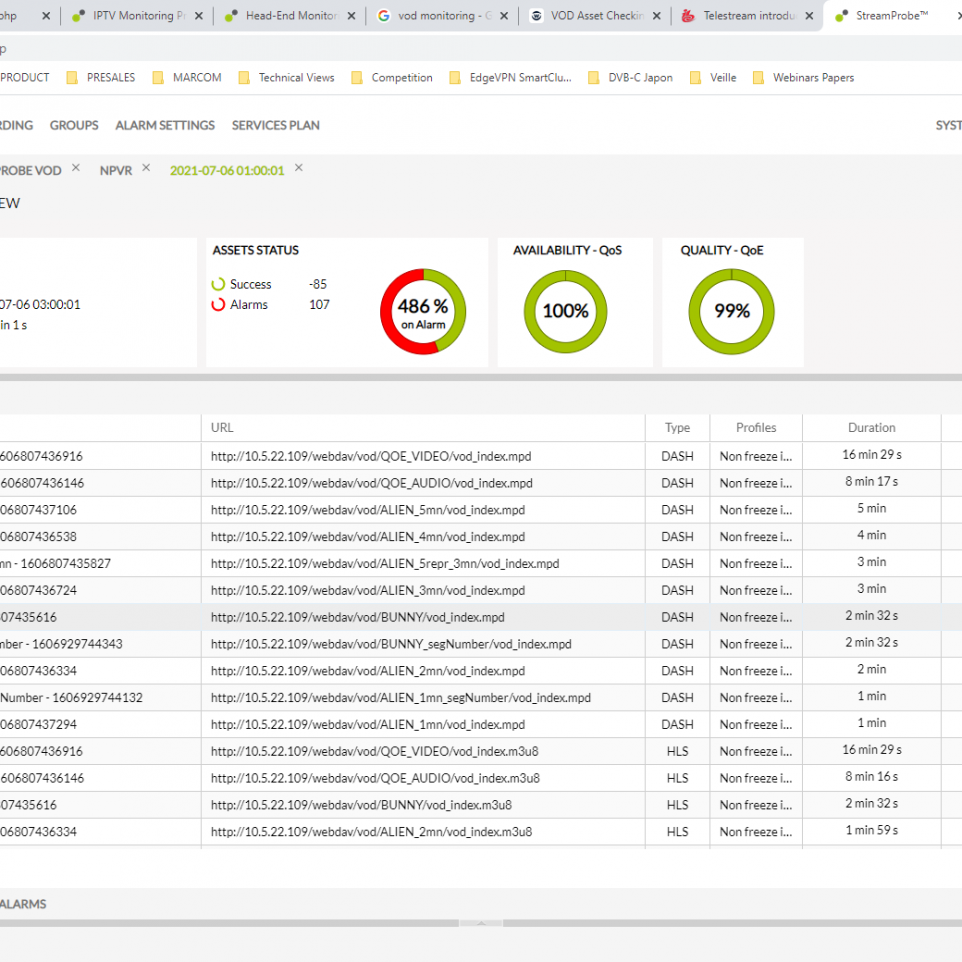Open the ALARM SETTINGS menu
This screenshot has height=962, width=962.
(x=165, y=125)
